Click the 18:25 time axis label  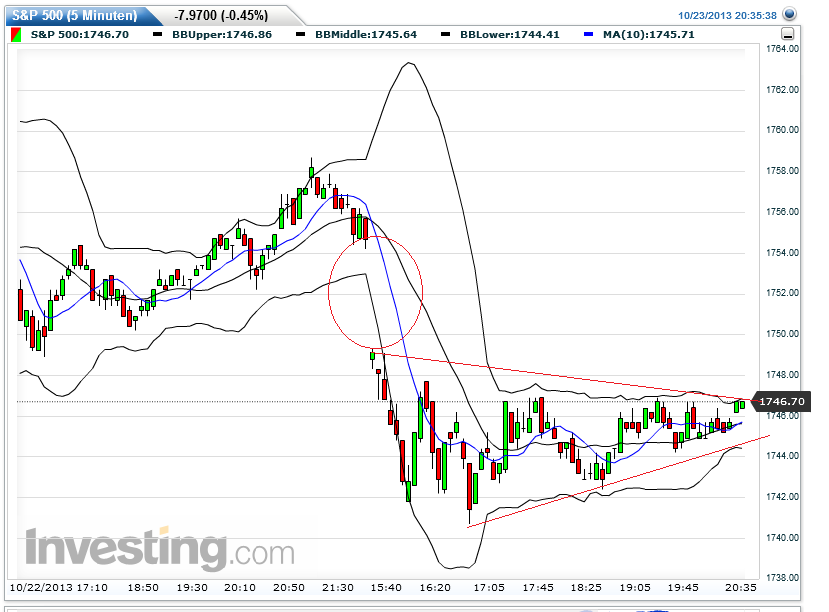pos(586,588)
